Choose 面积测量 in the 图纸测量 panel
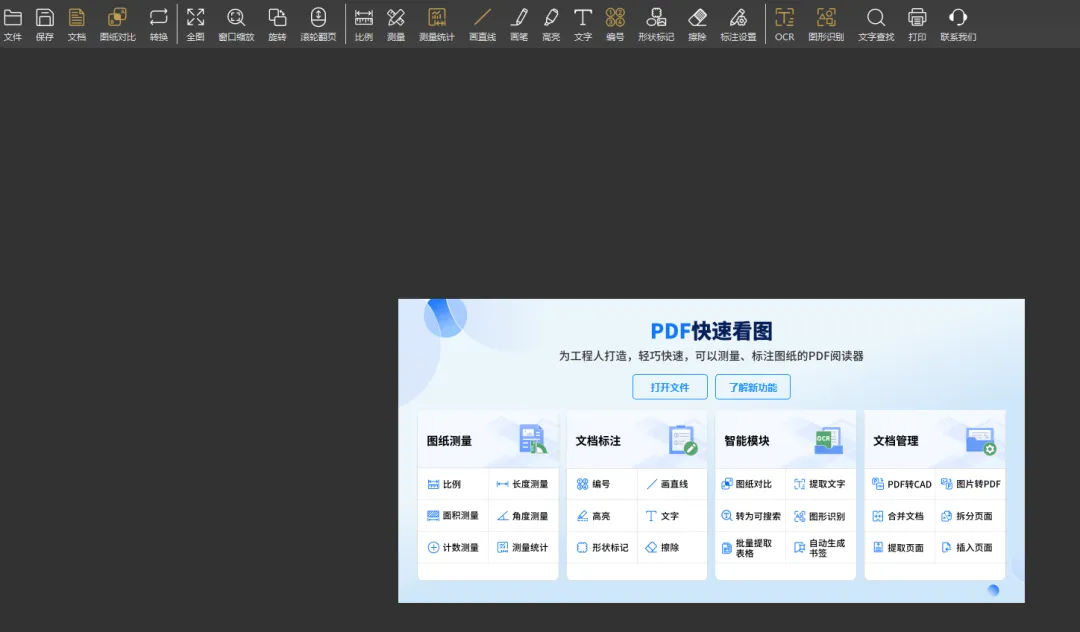Screen dimensions: 1080x632 tap(453, 516)
